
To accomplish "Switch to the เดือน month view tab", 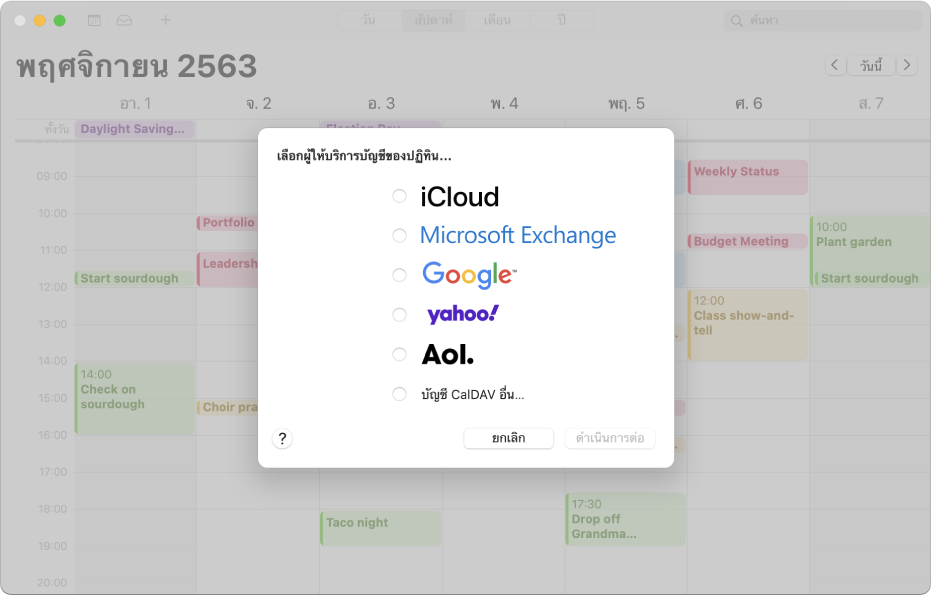I will point(498,20).
